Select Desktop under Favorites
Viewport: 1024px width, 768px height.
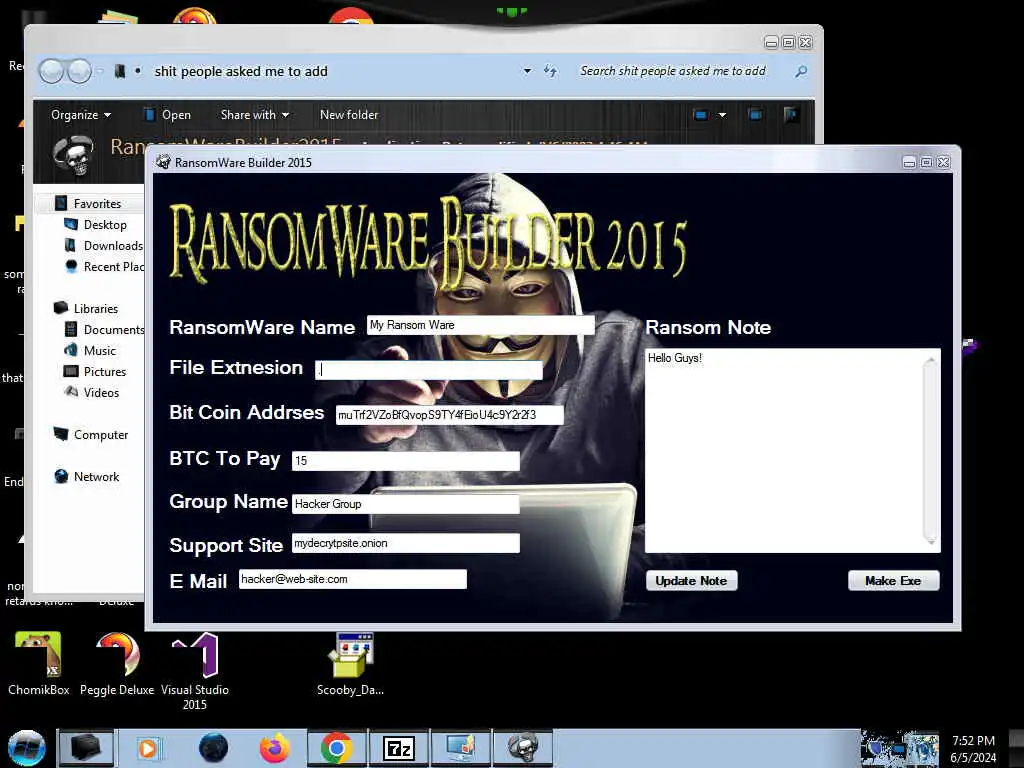(x=105, y=225)
